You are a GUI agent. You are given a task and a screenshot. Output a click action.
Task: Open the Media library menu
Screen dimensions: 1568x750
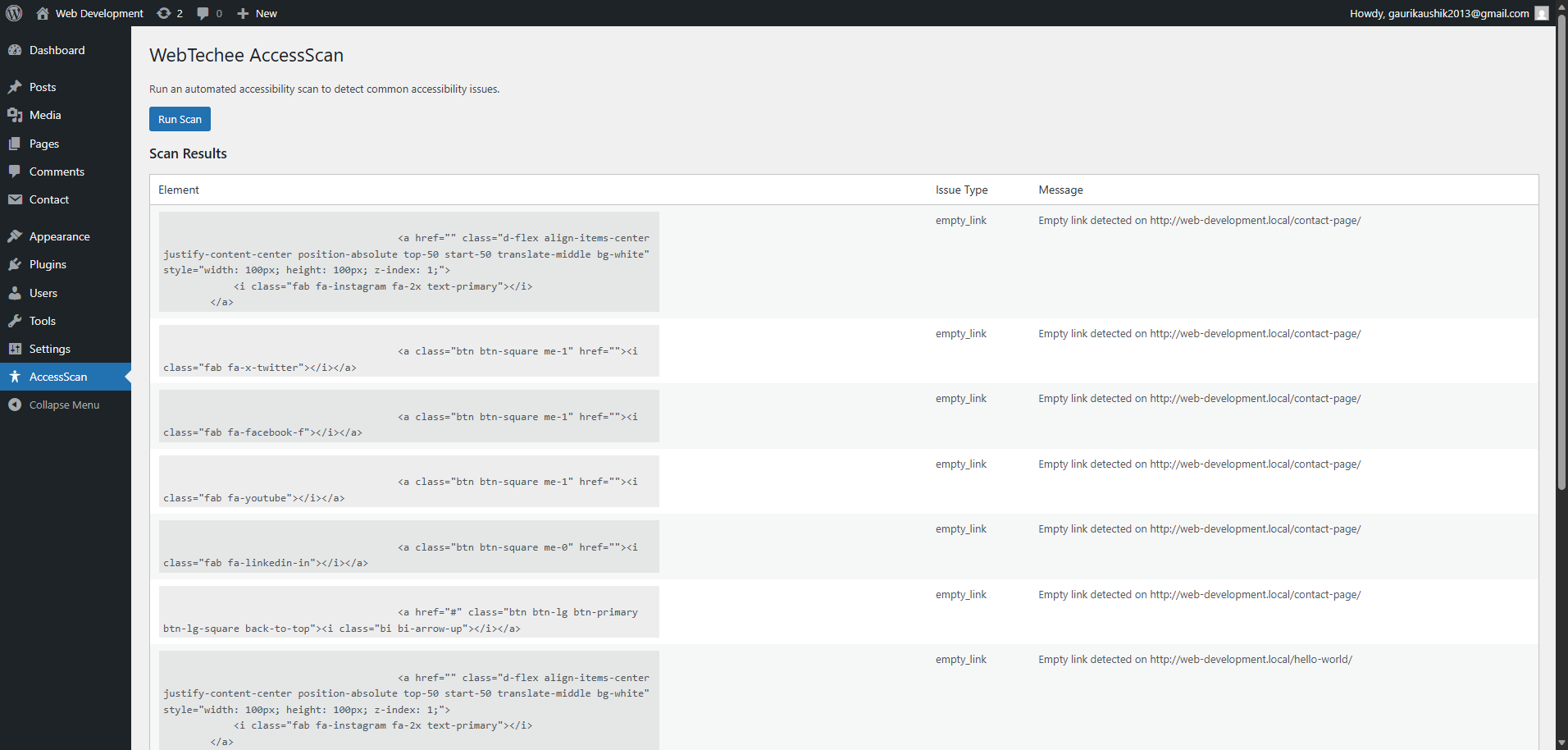(x=66, y=115)
